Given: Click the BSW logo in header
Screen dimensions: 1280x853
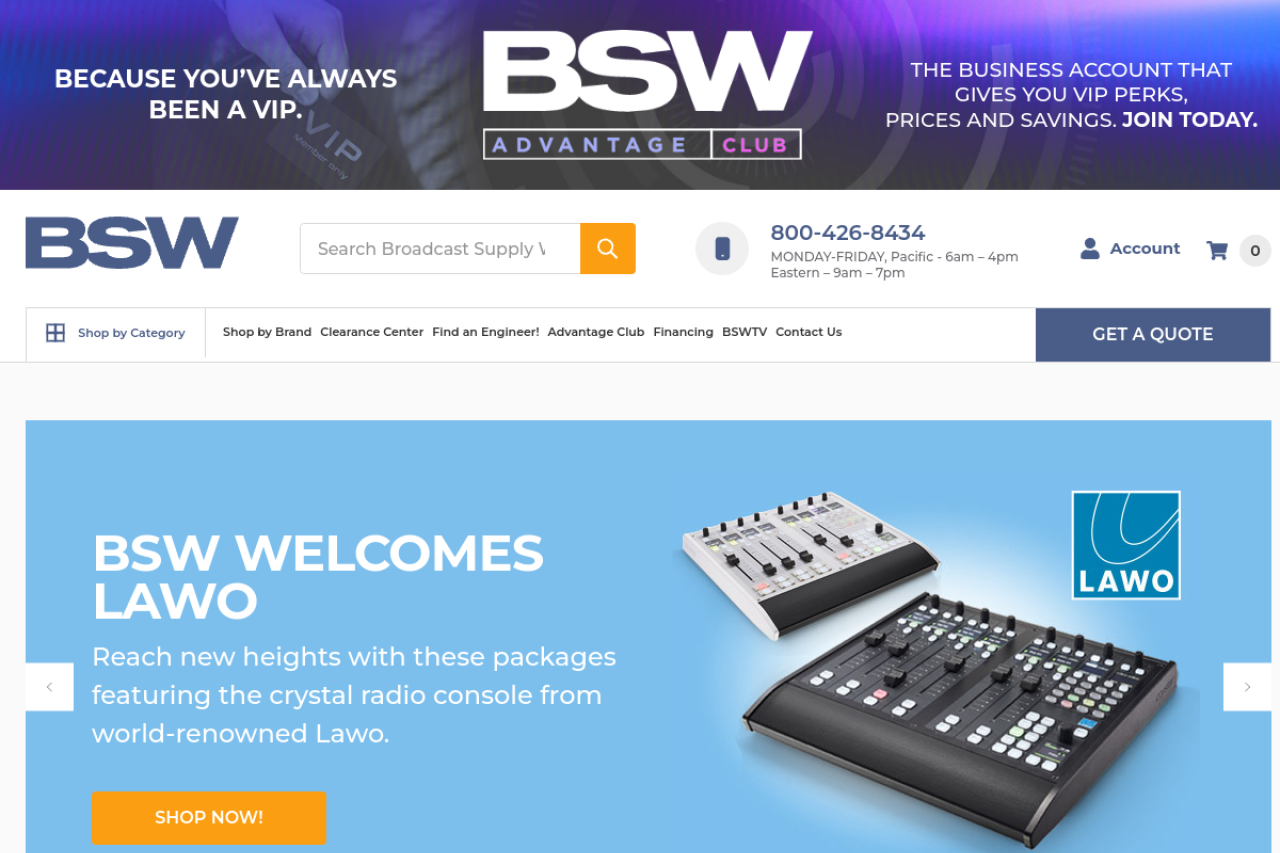Looking at the screenshot, I should (132, 243).
